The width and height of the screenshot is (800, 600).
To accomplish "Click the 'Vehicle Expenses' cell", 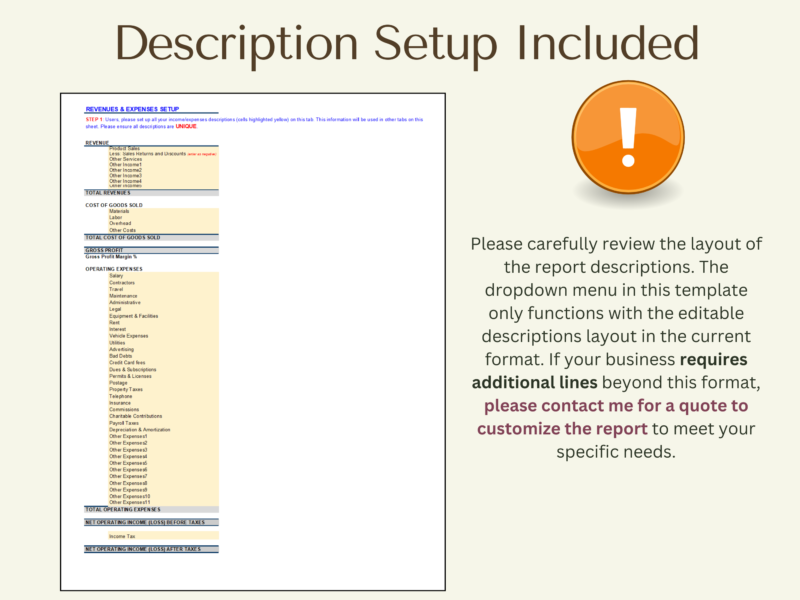I will (x=163, y=336).
